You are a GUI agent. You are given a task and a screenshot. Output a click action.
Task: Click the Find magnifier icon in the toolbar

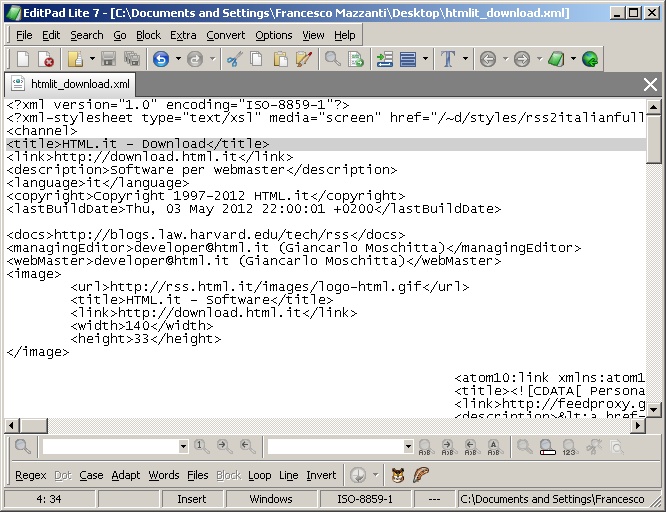[x=332, y=60]
